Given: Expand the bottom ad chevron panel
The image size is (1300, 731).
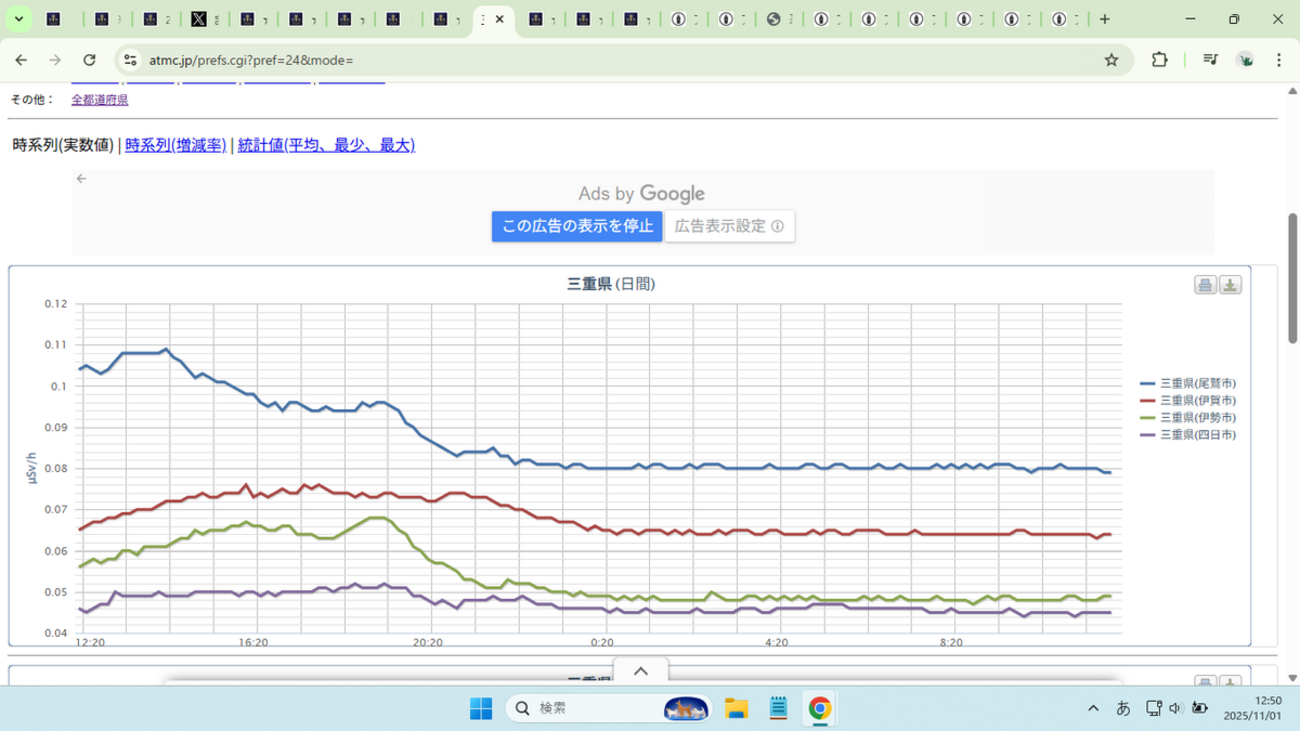Looking at the screenshot, I should pyautogui.click(x=641, y=671).
